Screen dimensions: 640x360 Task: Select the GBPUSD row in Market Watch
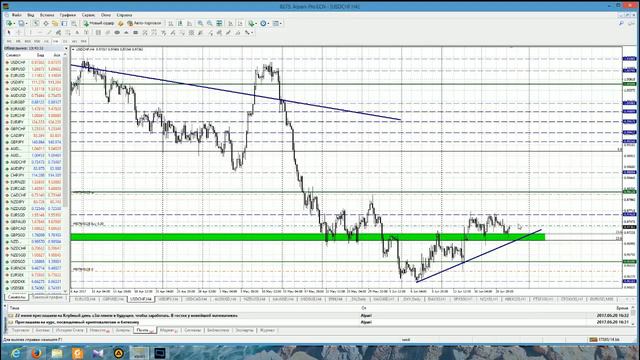[x=33, y=69]
